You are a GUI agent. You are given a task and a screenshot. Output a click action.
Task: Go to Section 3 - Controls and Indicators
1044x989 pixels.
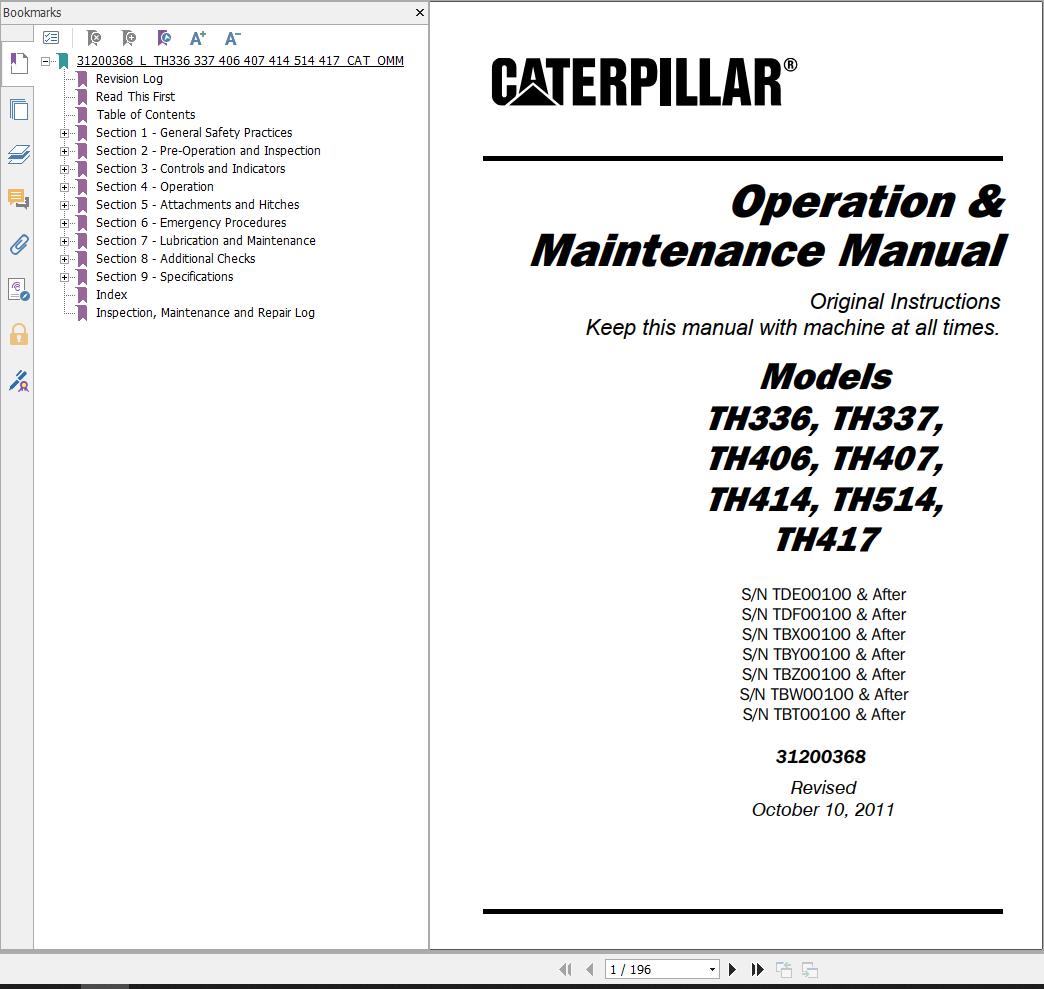click(190, 168)
